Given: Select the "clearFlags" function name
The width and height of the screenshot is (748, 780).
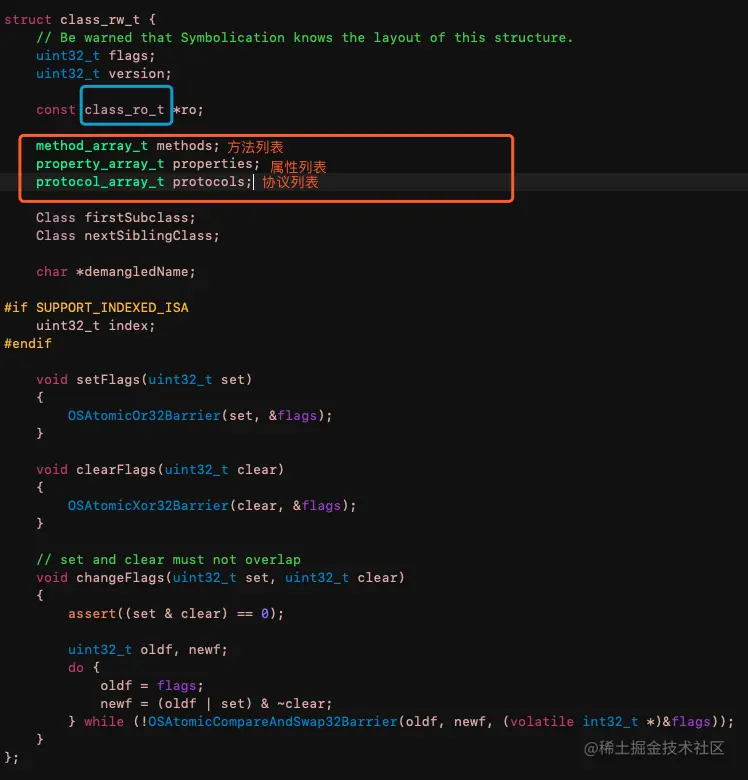Looking at the screenshot, I should (116, 470).
